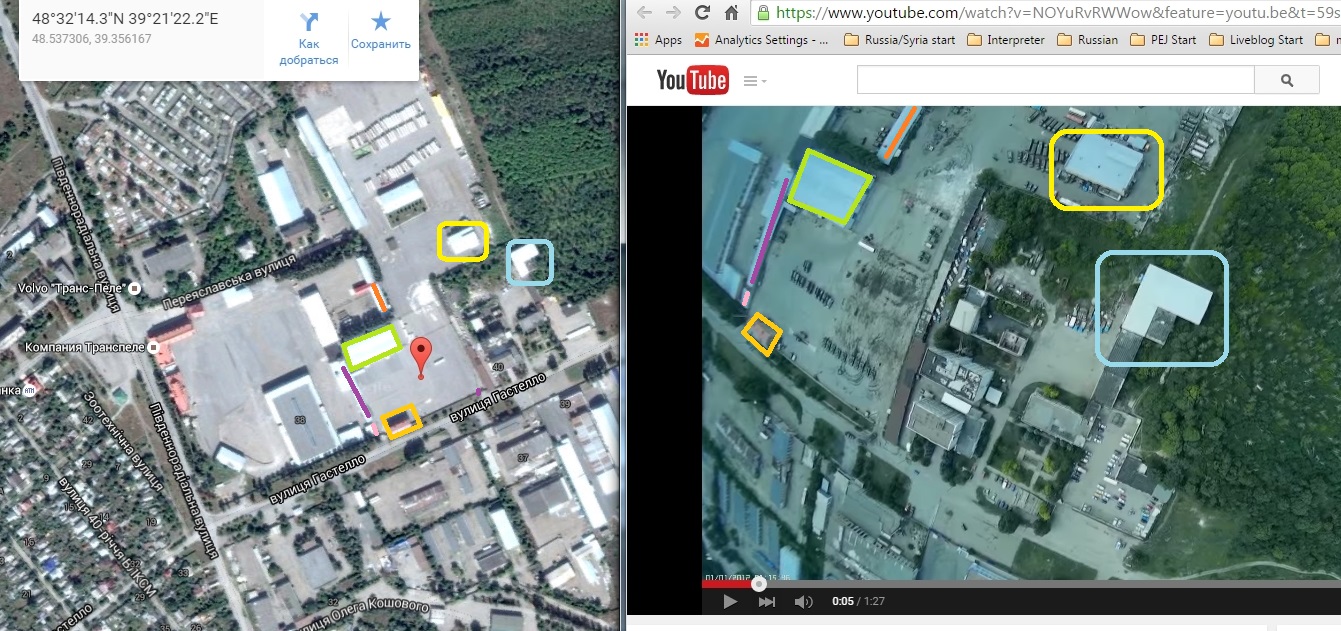Click the browser back arrow
This screenshot has height=631, width=1341.
(644, 13)
